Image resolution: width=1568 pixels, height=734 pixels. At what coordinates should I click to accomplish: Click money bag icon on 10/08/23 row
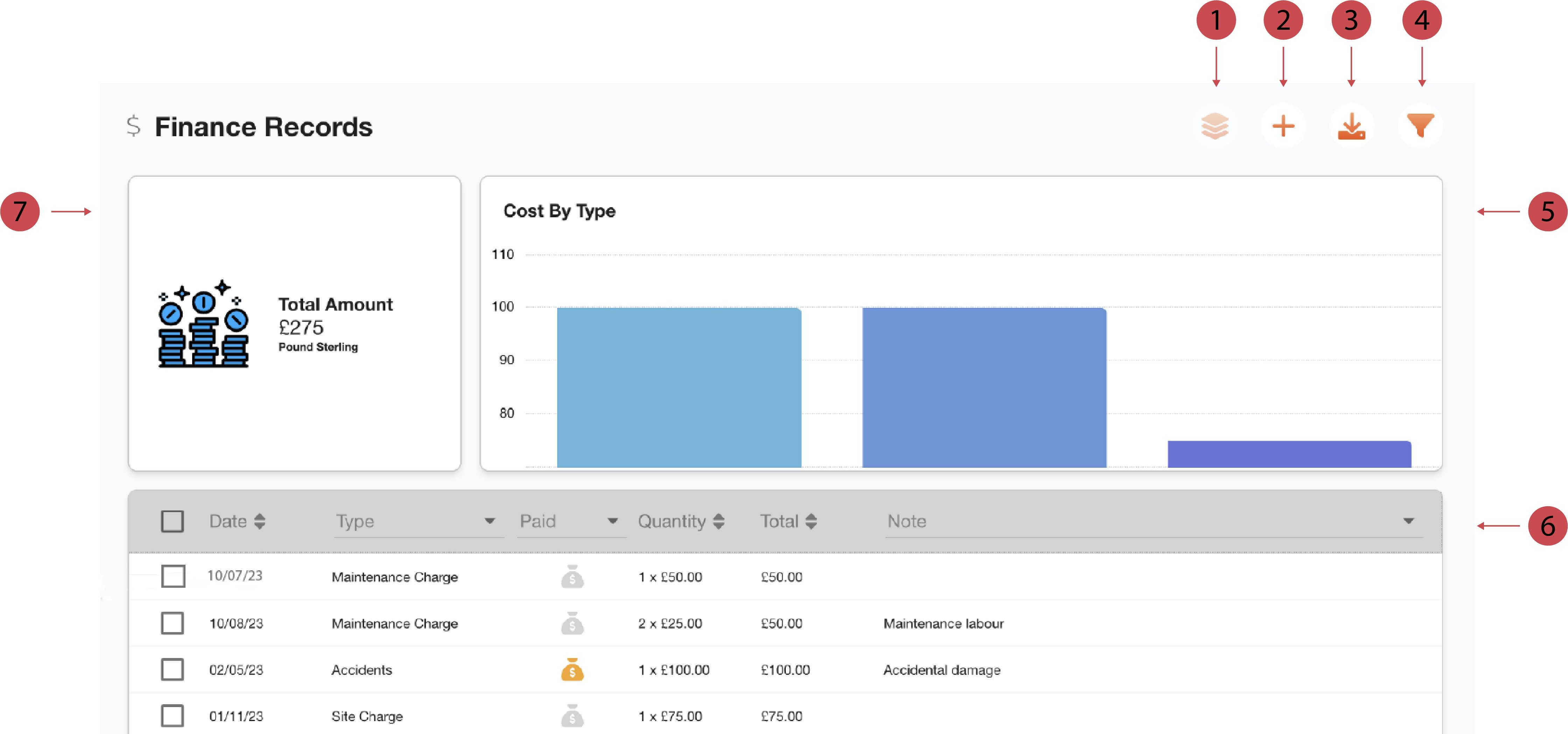pos(572,623)
